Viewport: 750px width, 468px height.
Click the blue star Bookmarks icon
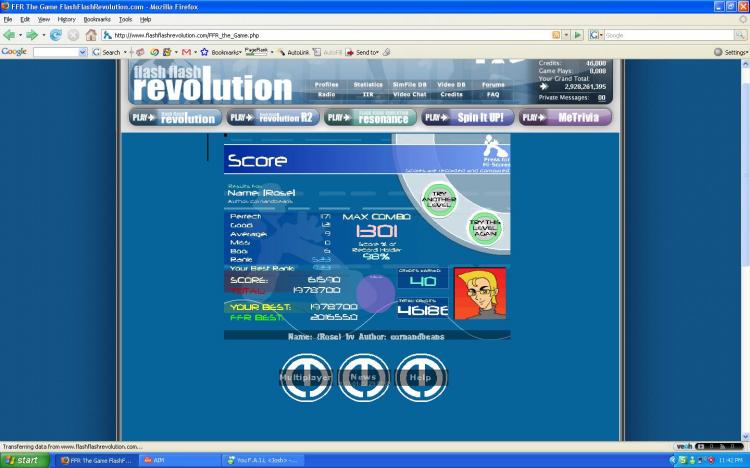[204, 52]
